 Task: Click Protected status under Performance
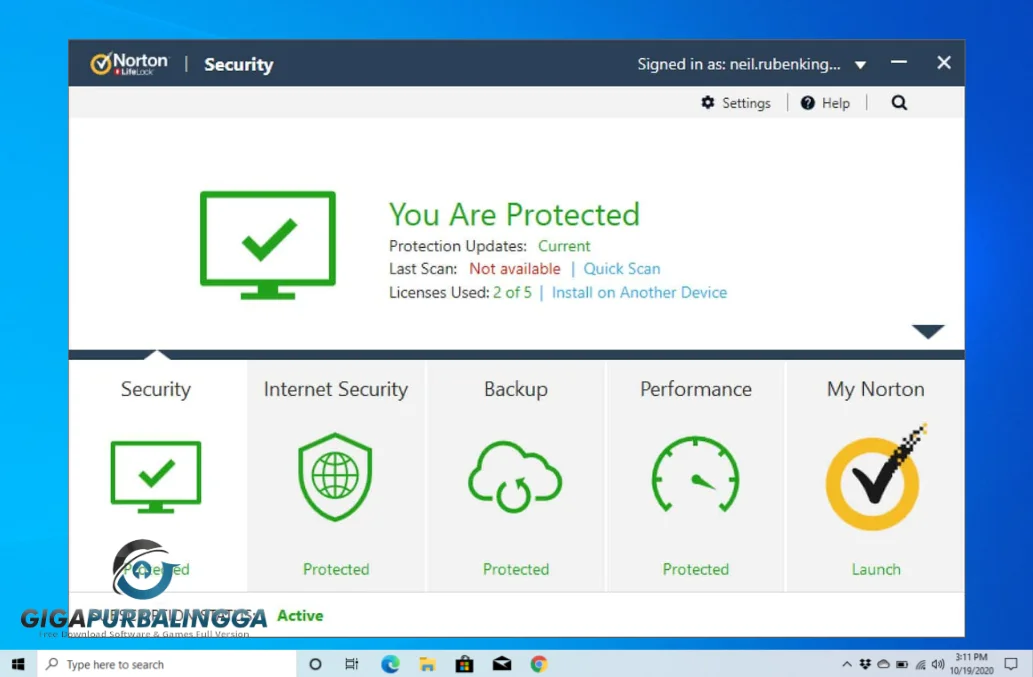click(696, 569)
